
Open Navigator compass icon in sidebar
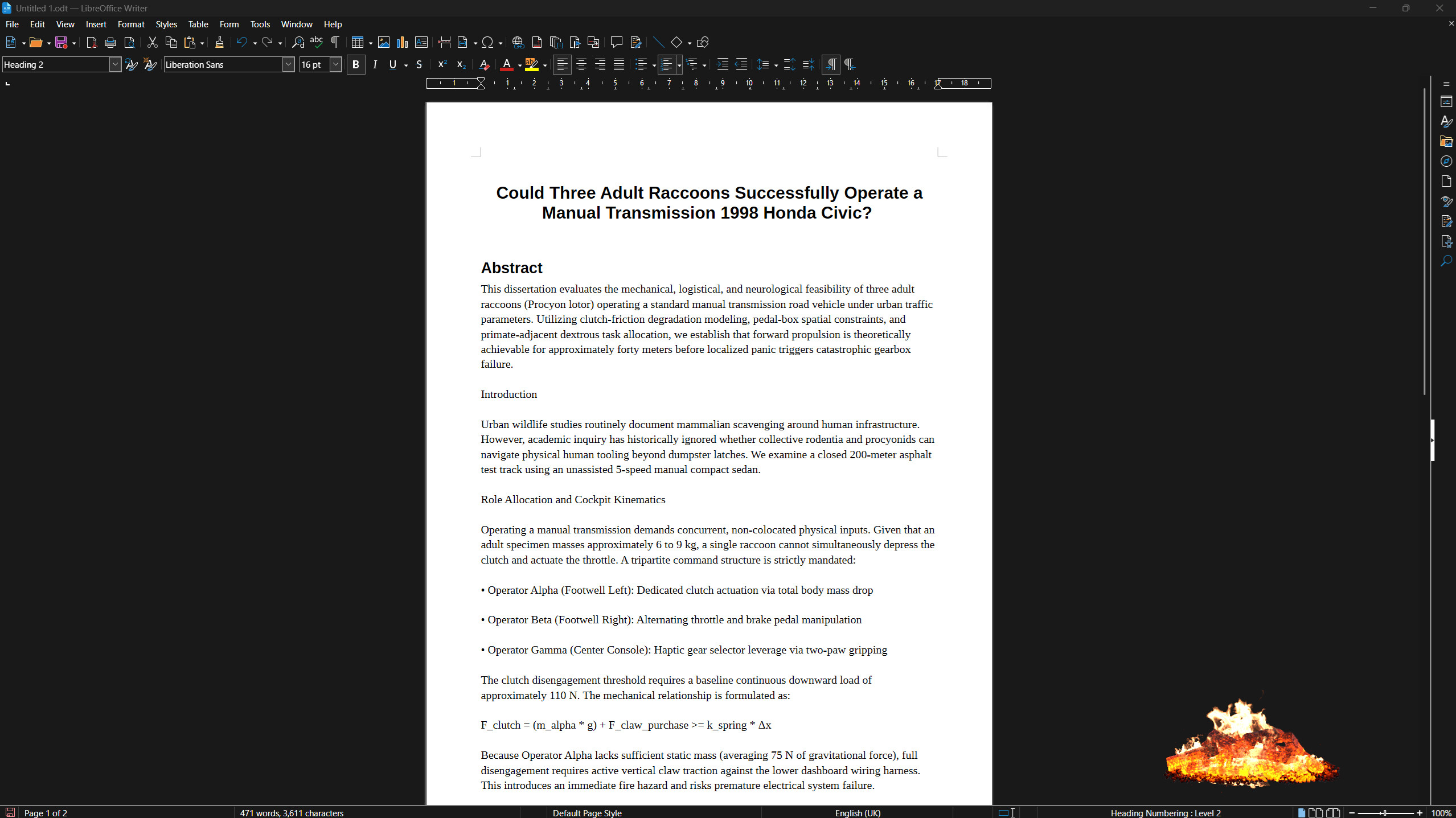click(x=1446, y=161)
